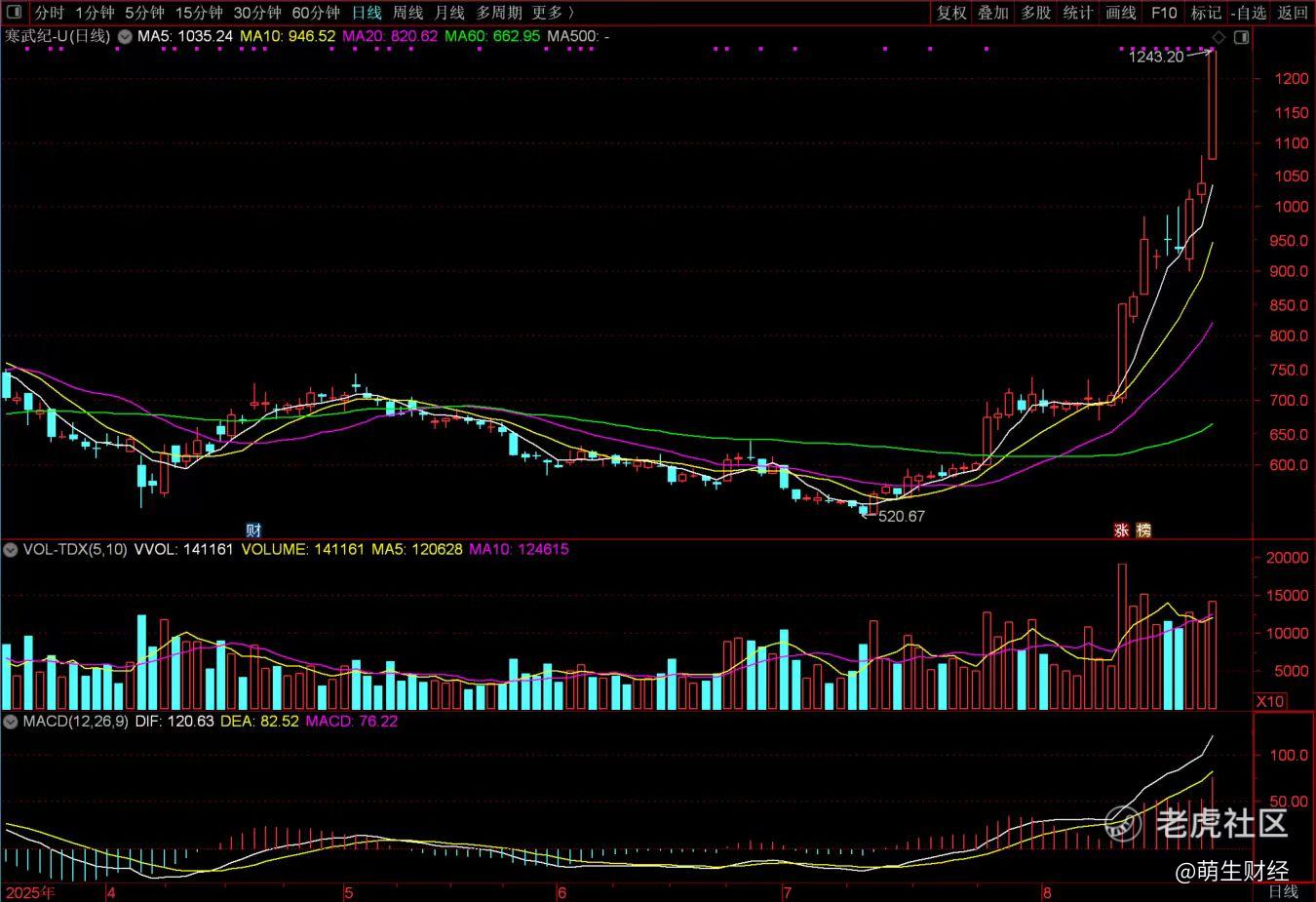Click the 日线 label at bottom right

(1283, 892)
